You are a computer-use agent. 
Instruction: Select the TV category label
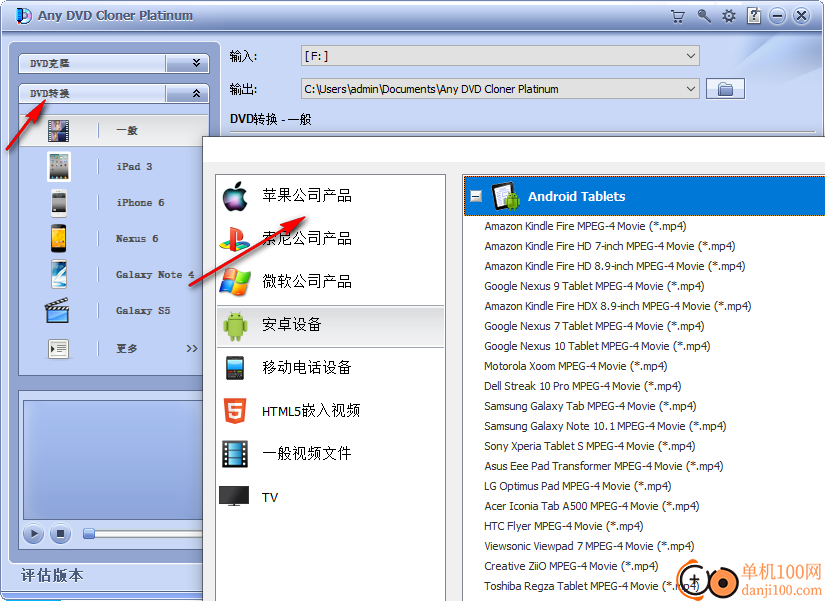(270, 497)
